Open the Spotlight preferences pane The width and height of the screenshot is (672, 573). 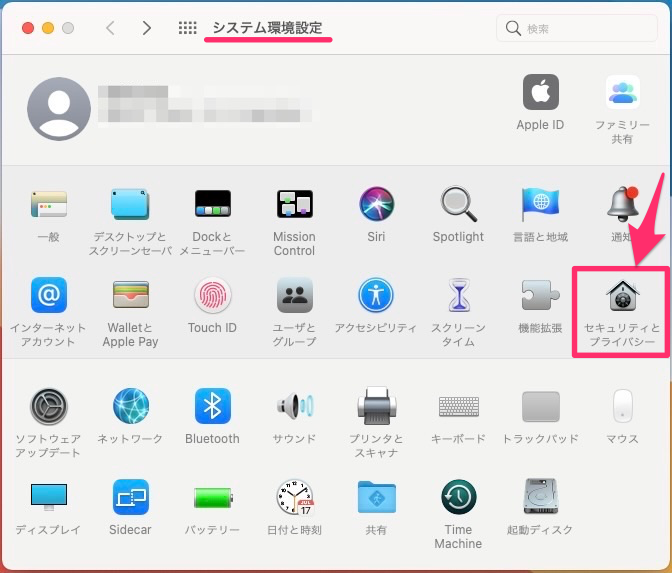458,205
